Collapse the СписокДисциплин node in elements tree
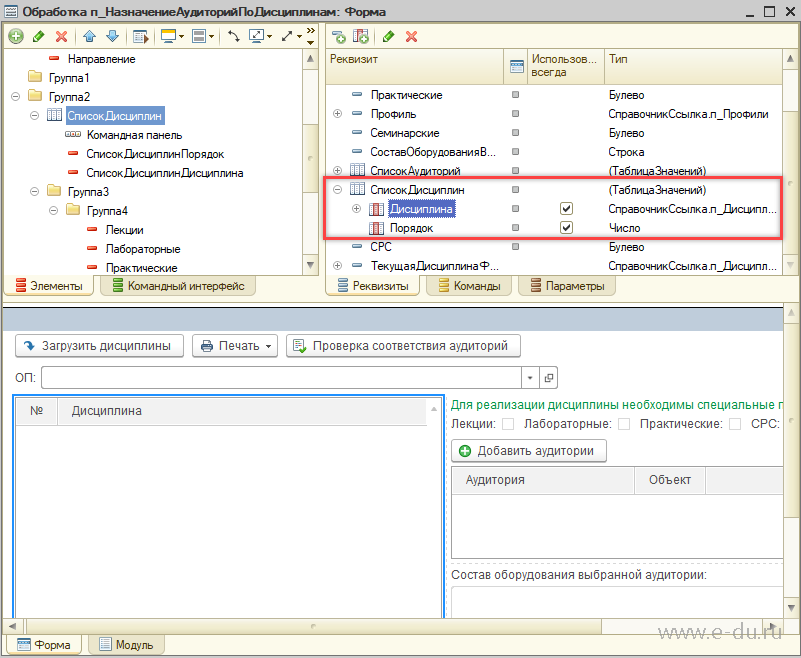Viewport: 801px width, 658px height. [34, 115]
